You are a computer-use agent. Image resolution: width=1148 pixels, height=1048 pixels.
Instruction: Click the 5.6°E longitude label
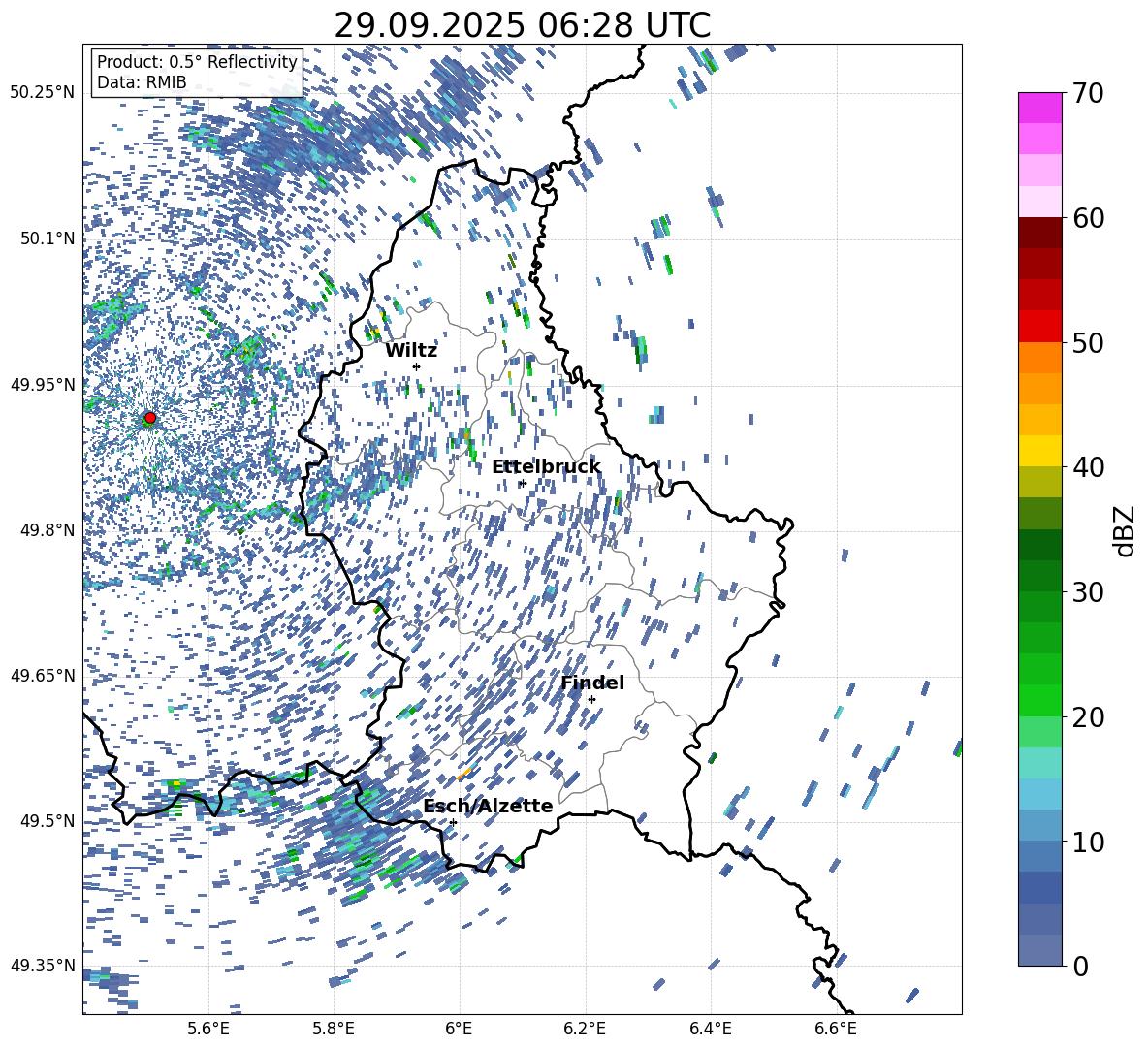[x=208, y=1029]
